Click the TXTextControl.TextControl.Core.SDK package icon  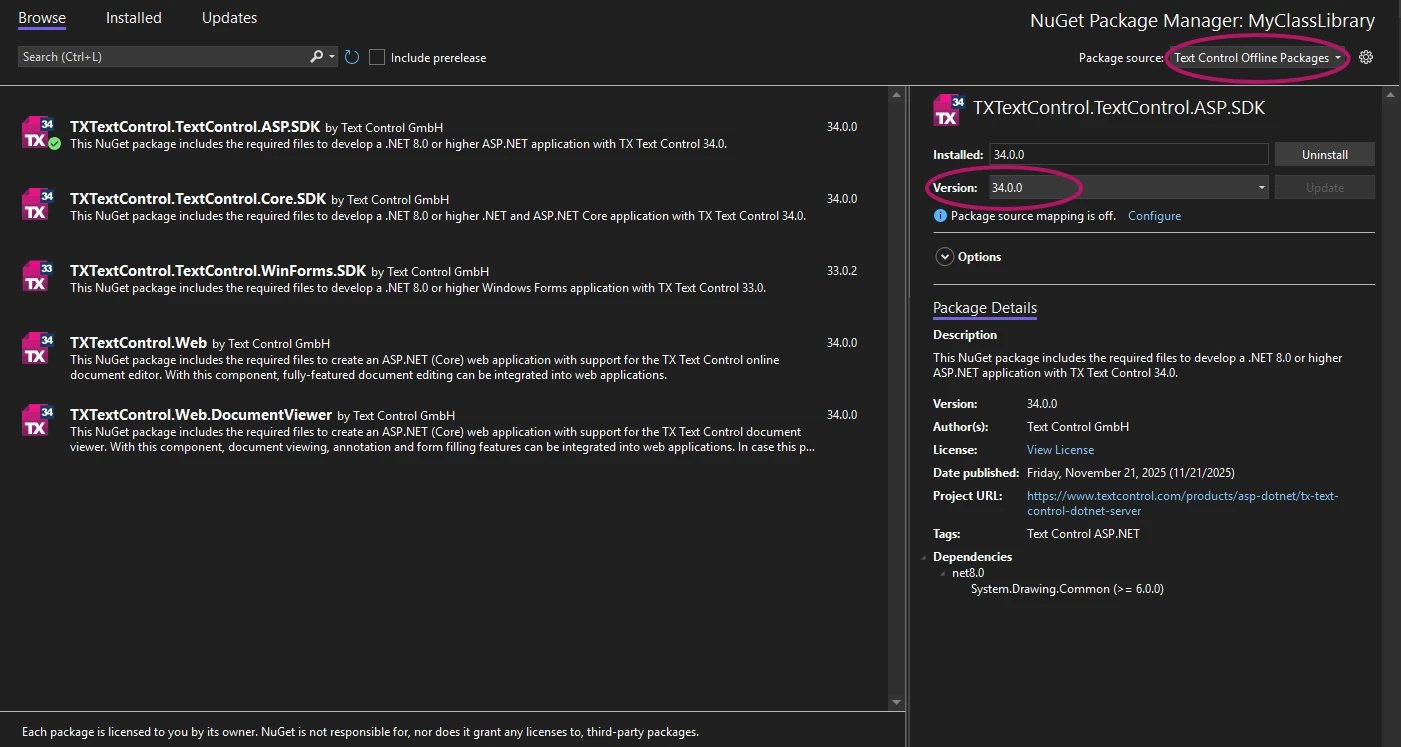37,204
